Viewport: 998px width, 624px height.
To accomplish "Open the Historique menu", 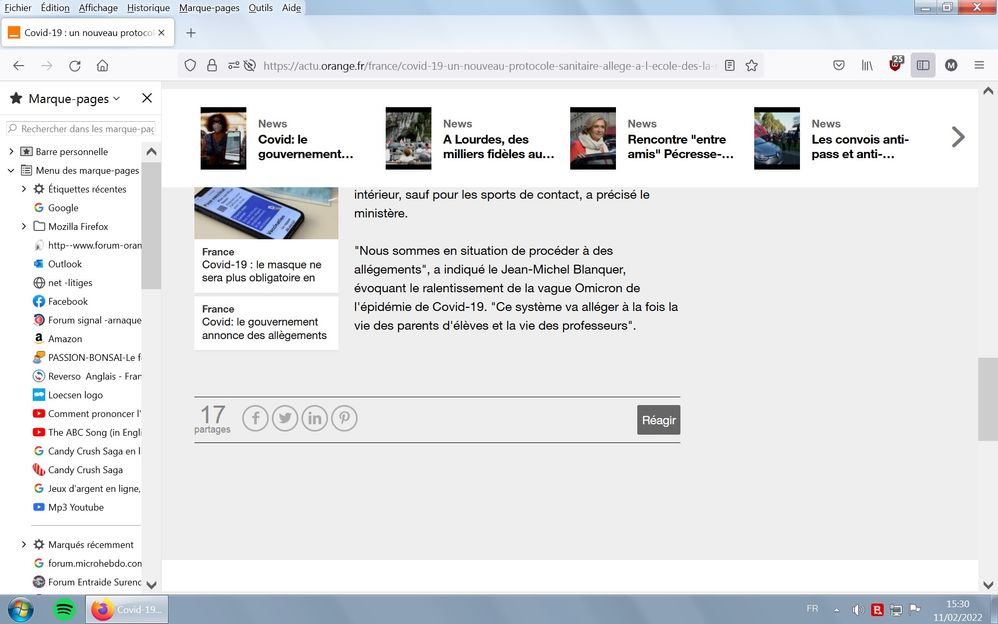I will click(x=148, y=7).
